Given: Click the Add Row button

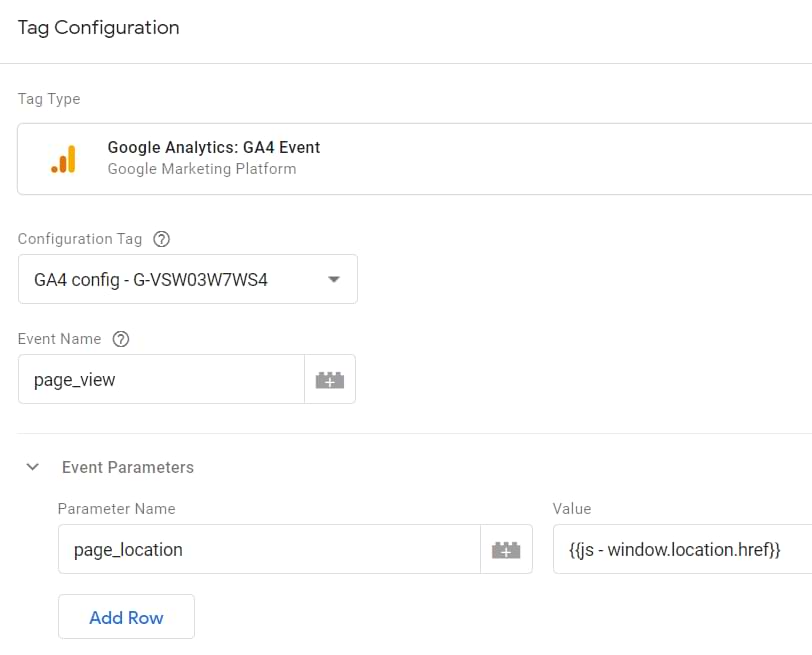Looking at the screenshot, I should [x=126, y=616].
